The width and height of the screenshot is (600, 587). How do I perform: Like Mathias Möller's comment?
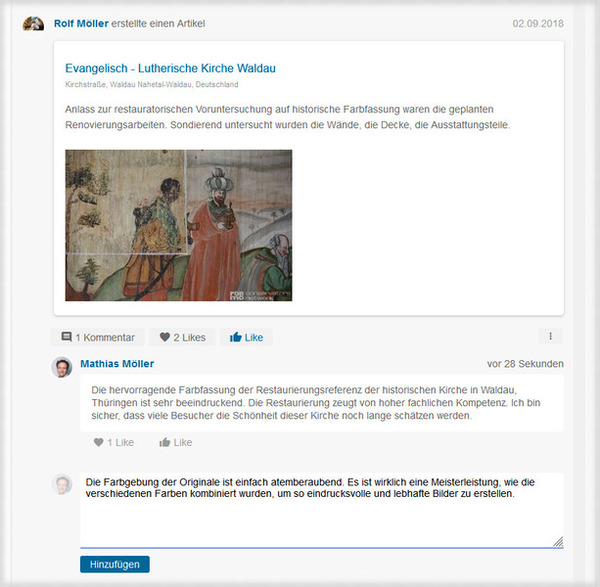(x=176, y=442)
